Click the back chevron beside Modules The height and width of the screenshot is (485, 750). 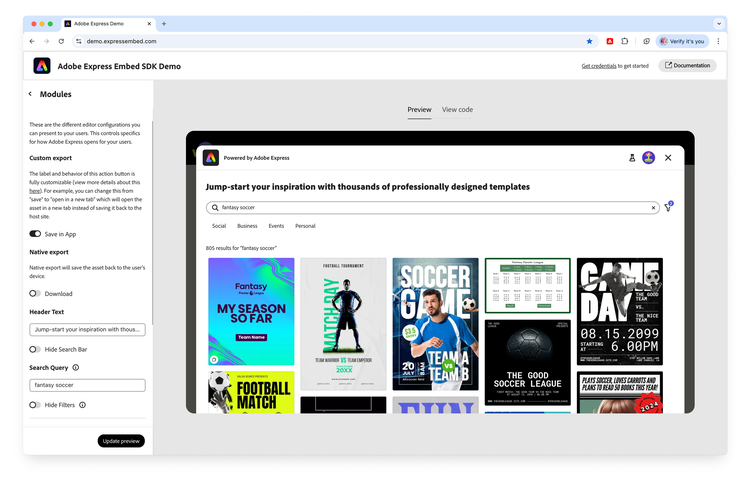[x=30, y=94]
